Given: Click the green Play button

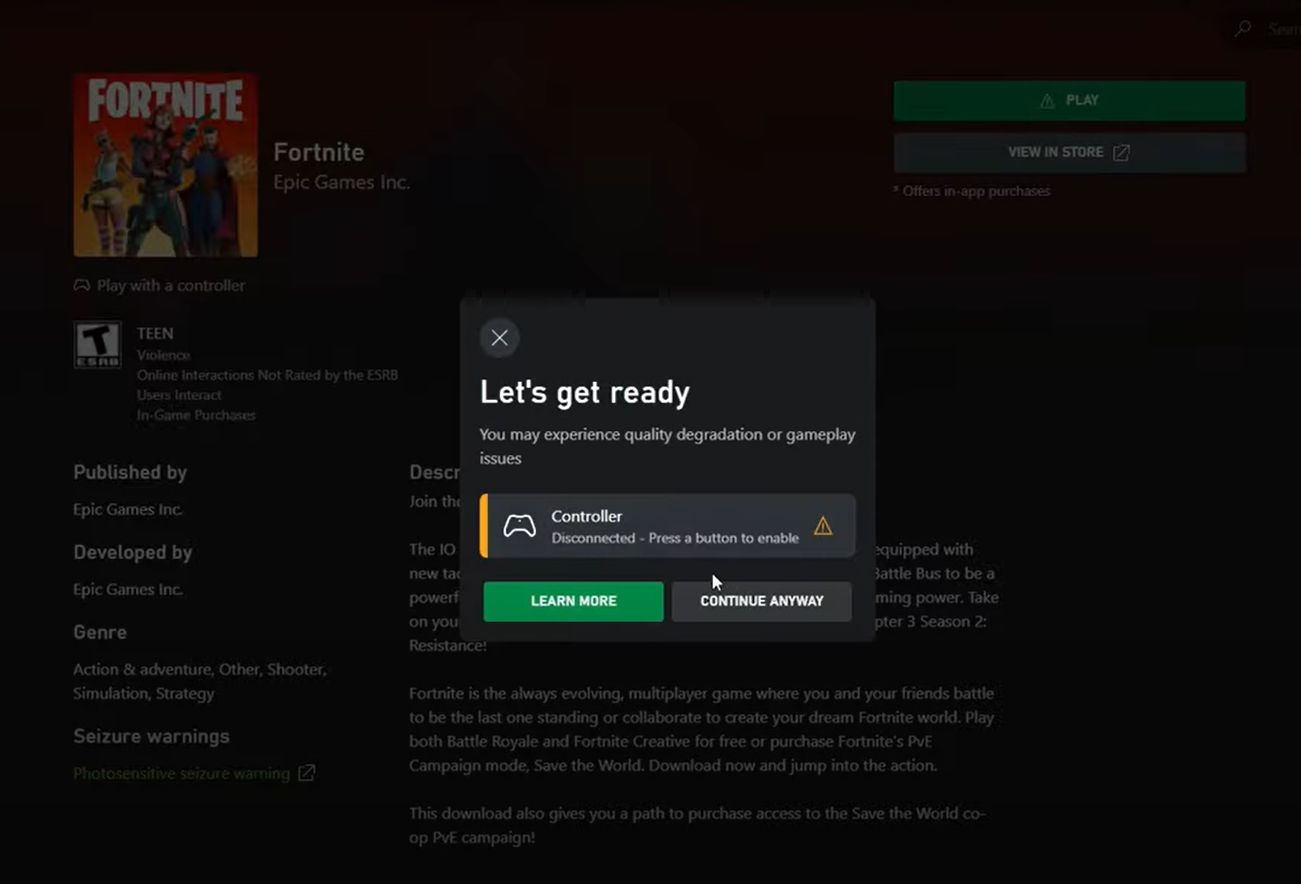Looking at the screenshot, I should pyautogui.click(x=1069, y=101).
